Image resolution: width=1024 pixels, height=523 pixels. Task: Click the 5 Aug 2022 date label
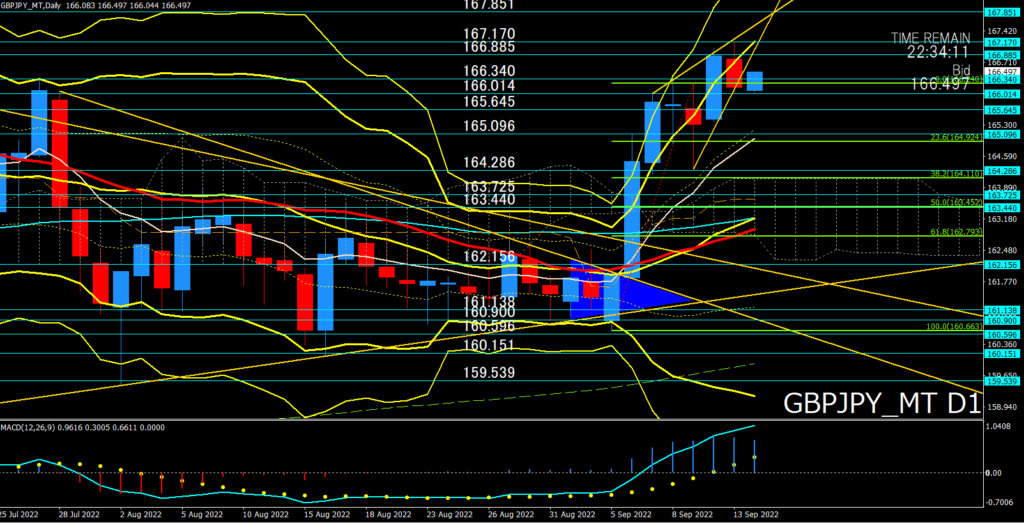tap(202, 515)
